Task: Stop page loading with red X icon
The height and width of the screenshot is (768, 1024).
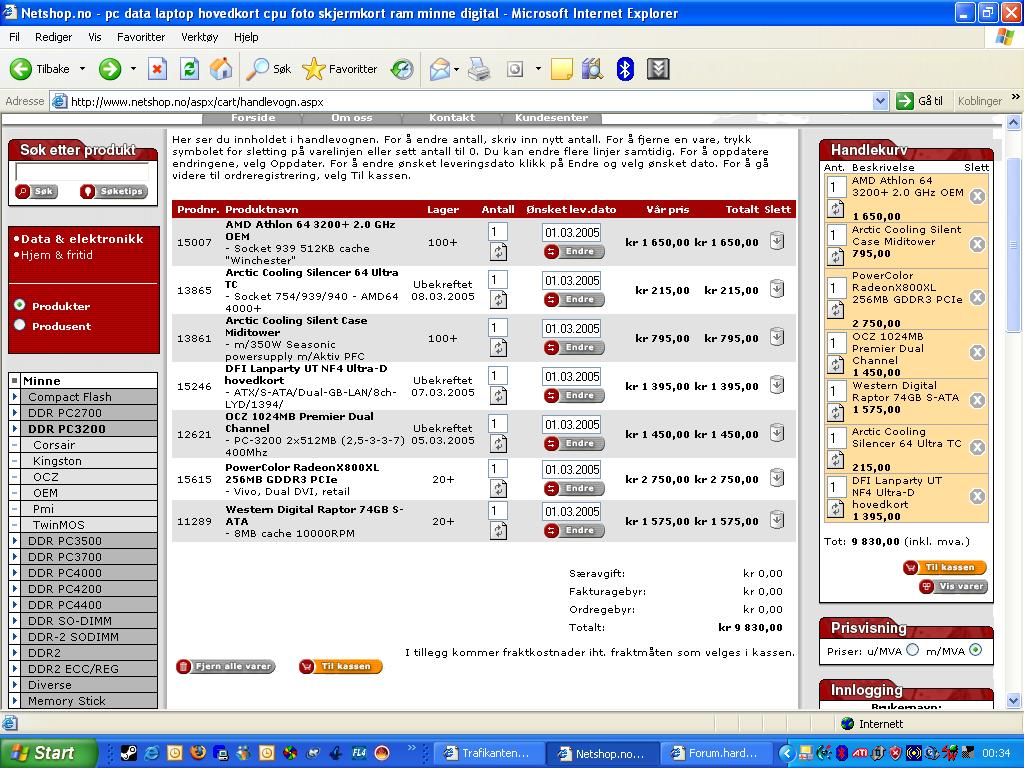Action: 157,69
